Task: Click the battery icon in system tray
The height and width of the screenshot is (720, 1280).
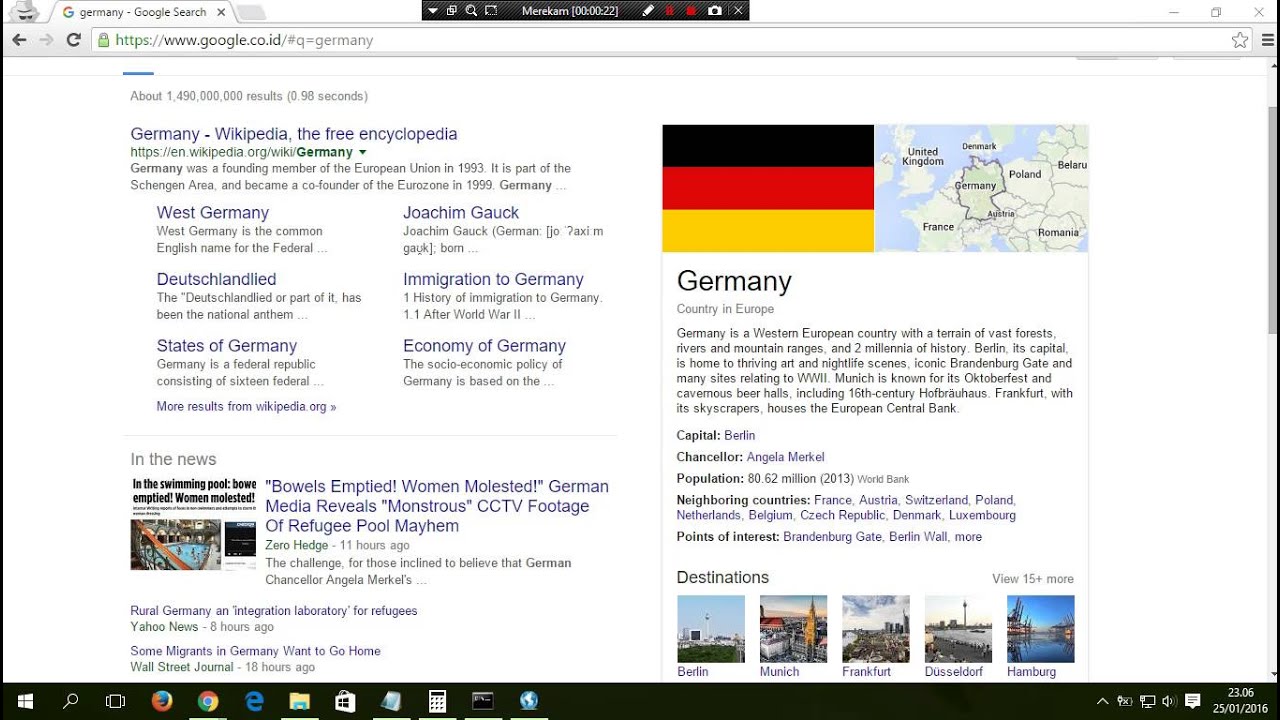Action: pos(1124,701)
